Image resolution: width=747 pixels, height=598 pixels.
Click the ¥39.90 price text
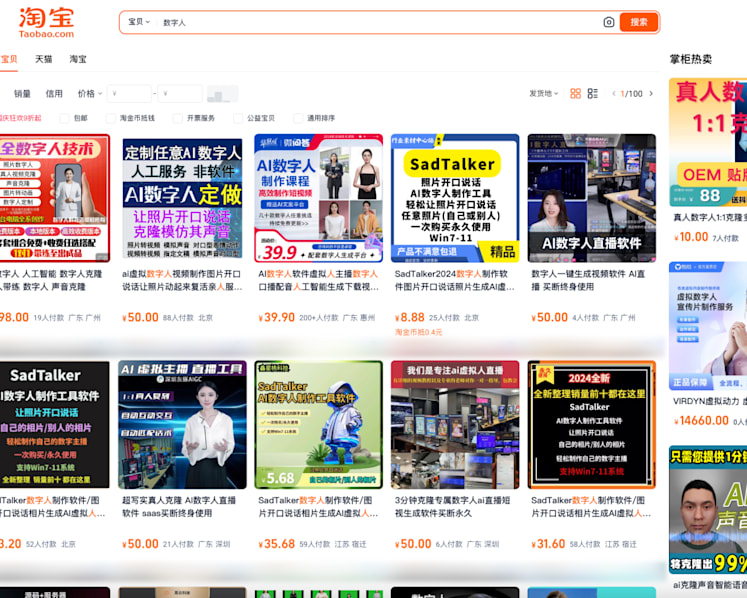276,317
